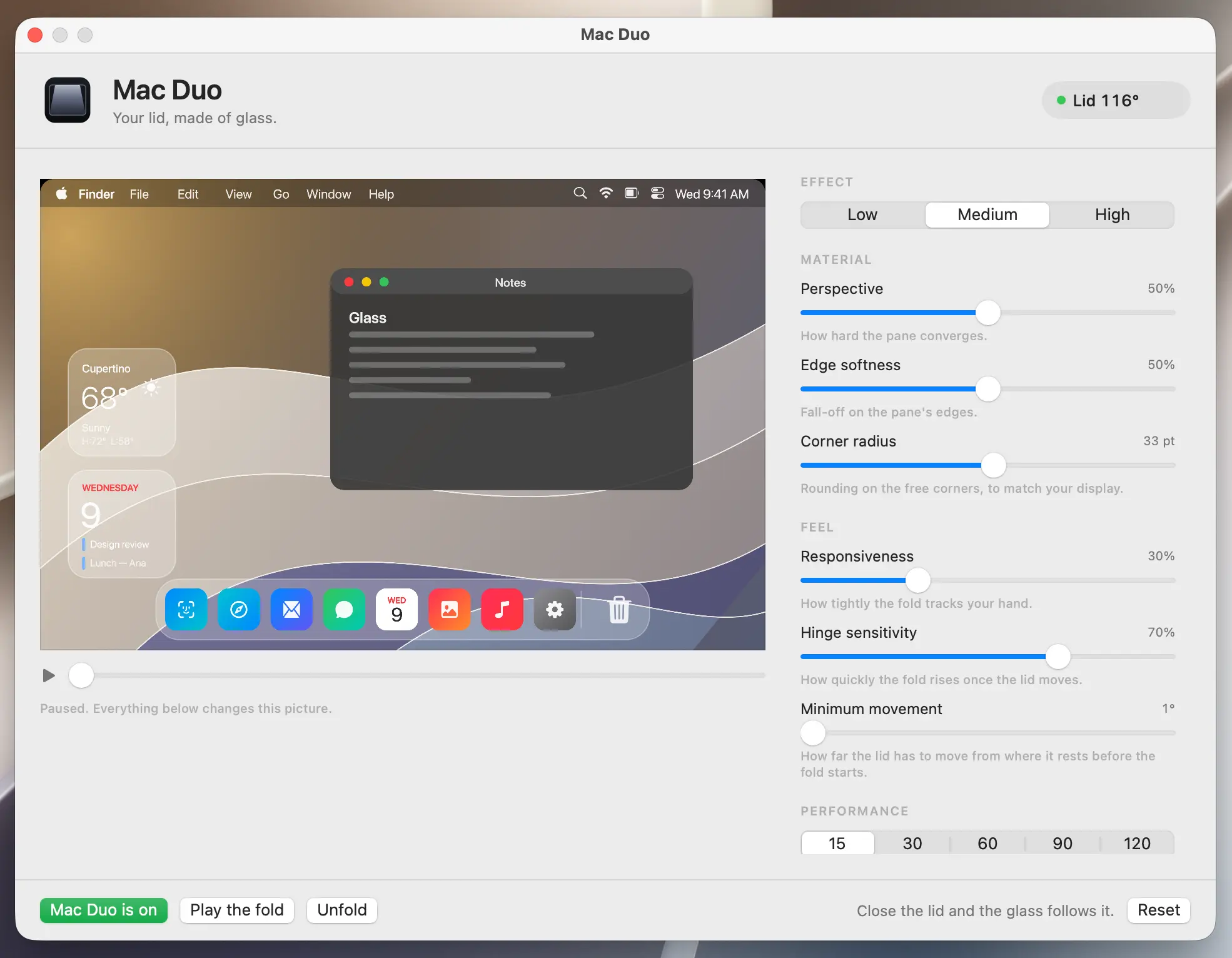This screenshot has width=1232, height=958.
Task: Click the Unfold button
Action: 342,910
